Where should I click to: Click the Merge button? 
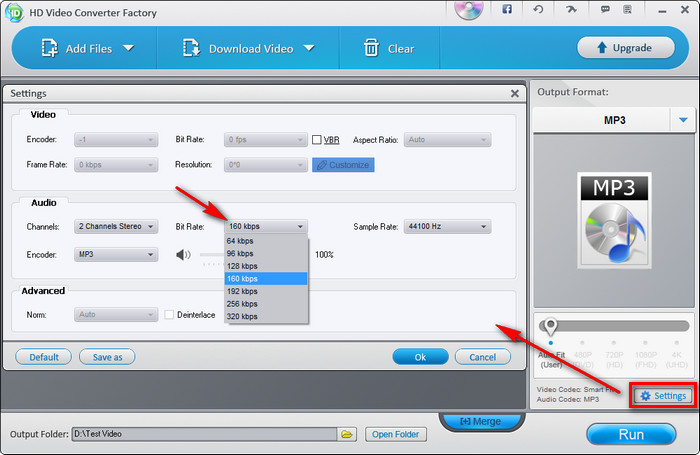[481, 421]
